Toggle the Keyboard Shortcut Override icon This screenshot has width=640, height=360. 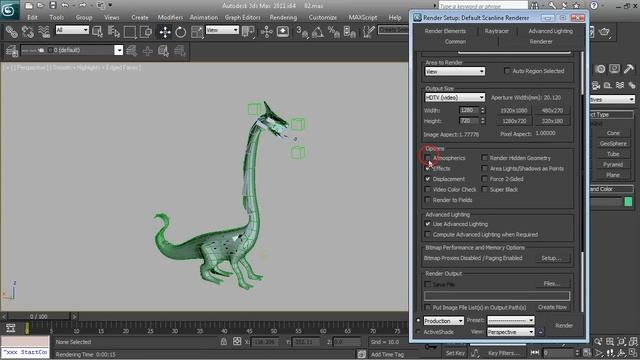(282, 31)
